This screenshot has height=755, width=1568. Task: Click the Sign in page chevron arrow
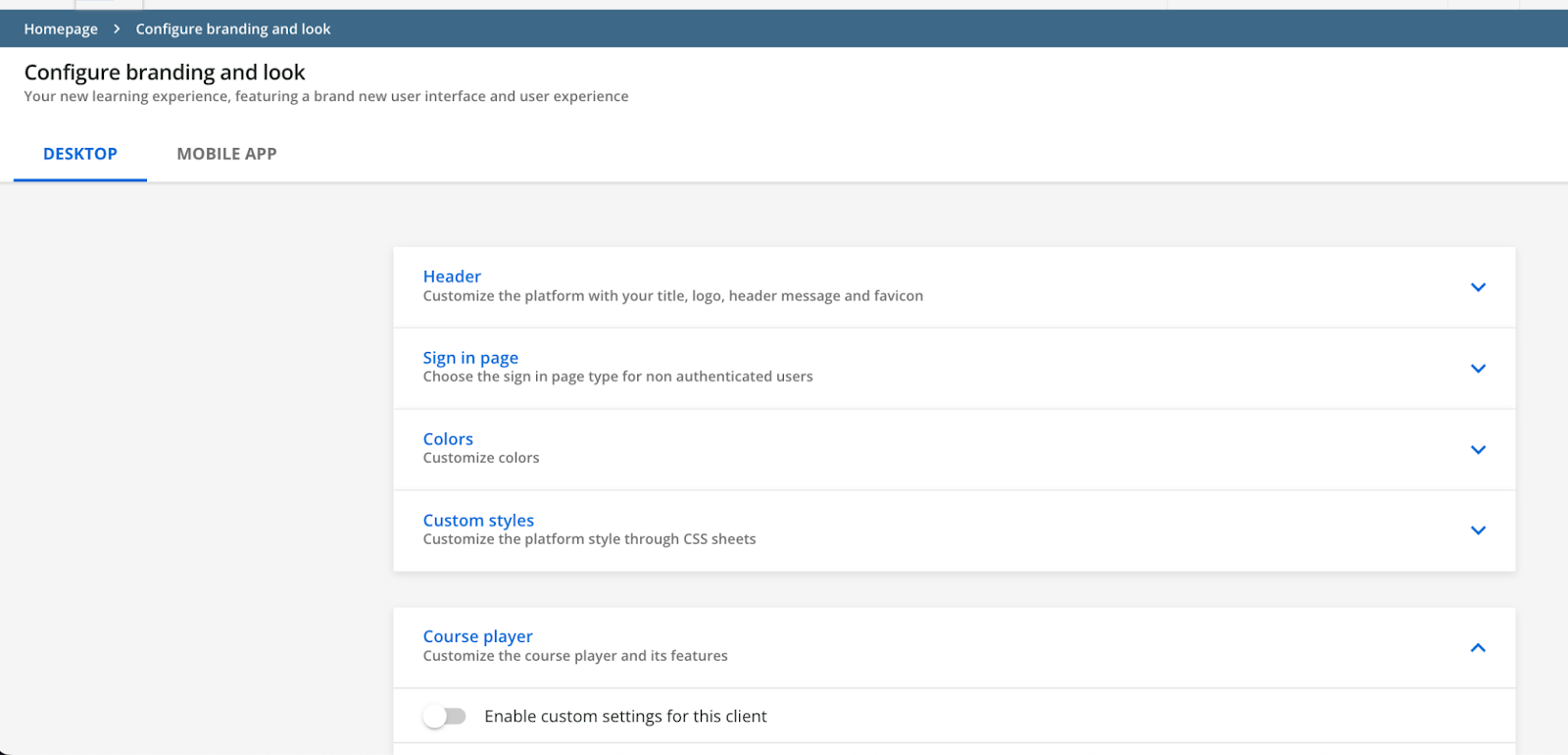coord(1478,369)
